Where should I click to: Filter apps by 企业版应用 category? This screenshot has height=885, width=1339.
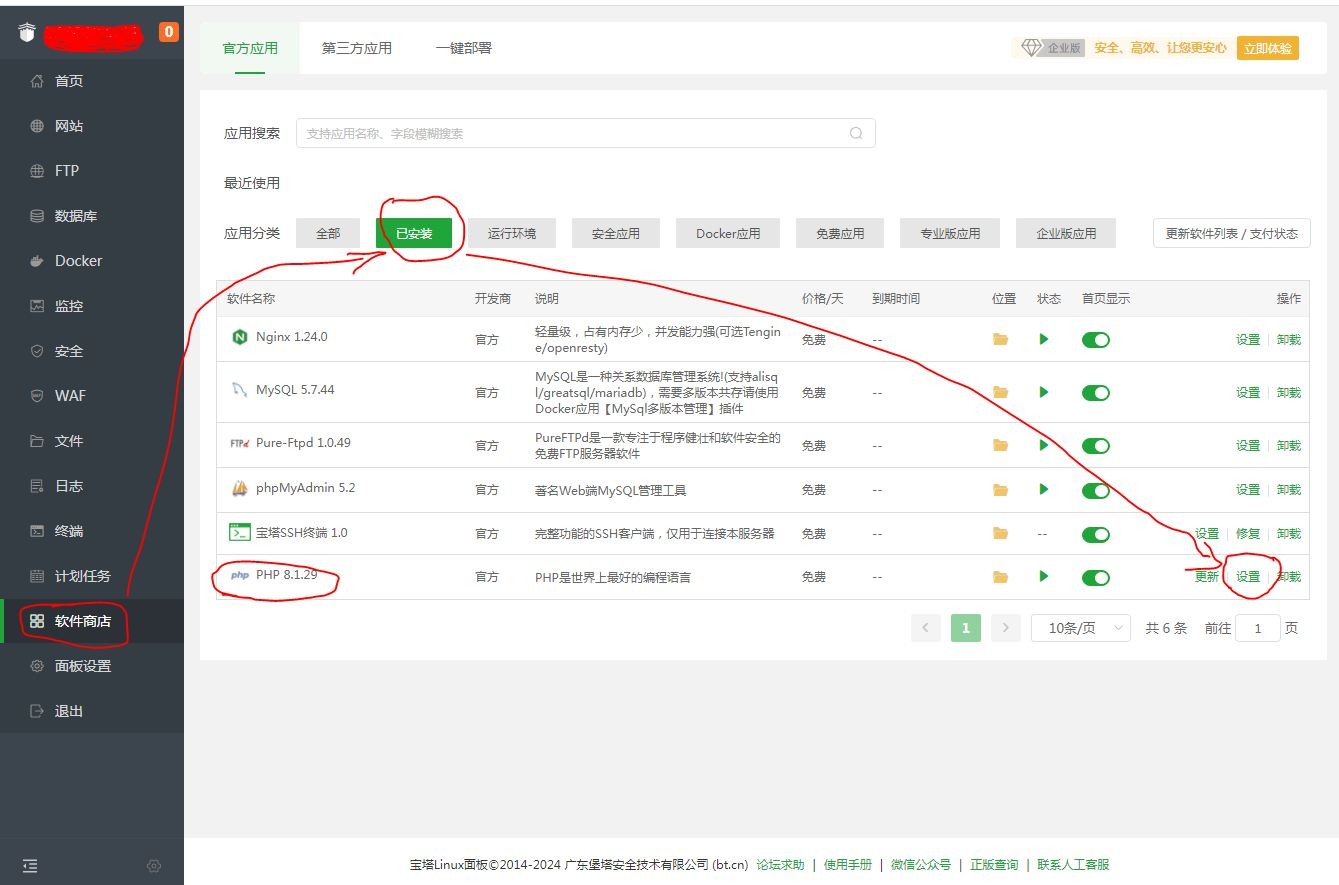1066,233
